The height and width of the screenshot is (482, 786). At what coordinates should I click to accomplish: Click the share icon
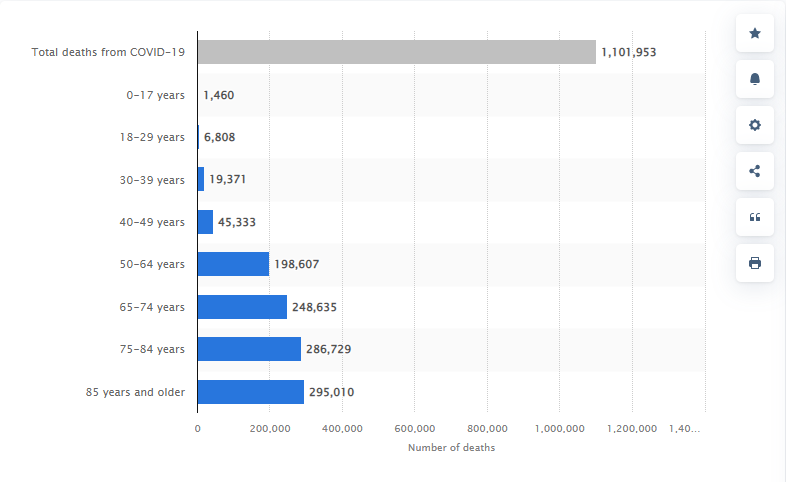755,171
